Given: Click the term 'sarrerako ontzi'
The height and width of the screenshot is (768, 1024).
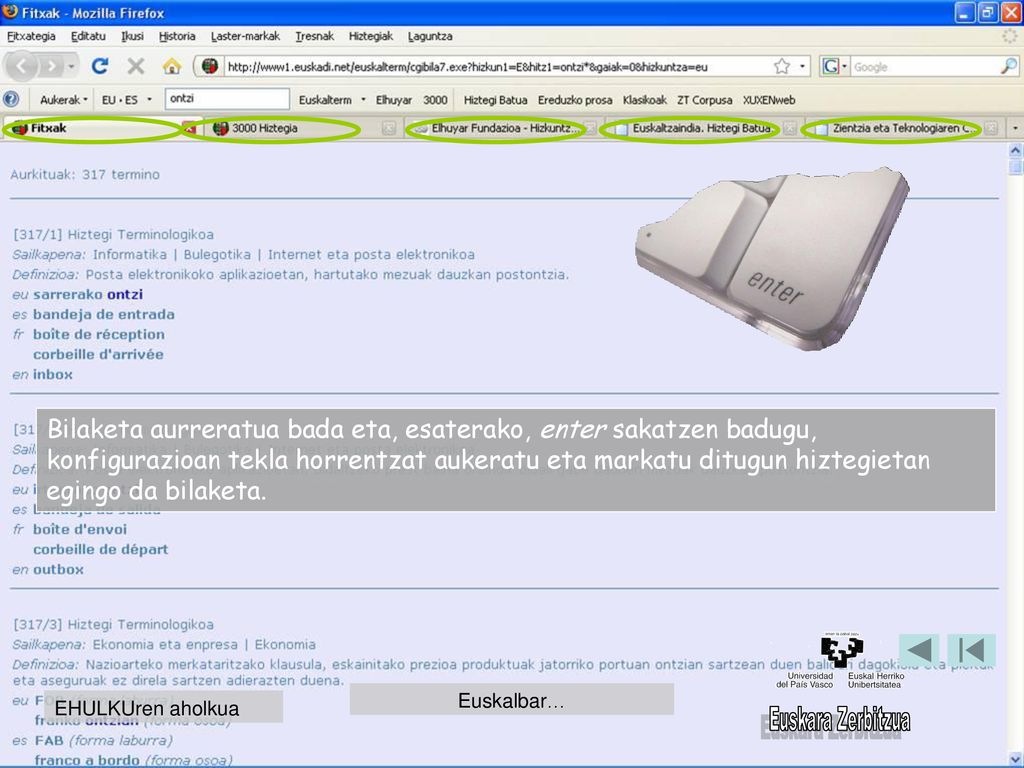Looking at the screenshot, I should (88, 295).
